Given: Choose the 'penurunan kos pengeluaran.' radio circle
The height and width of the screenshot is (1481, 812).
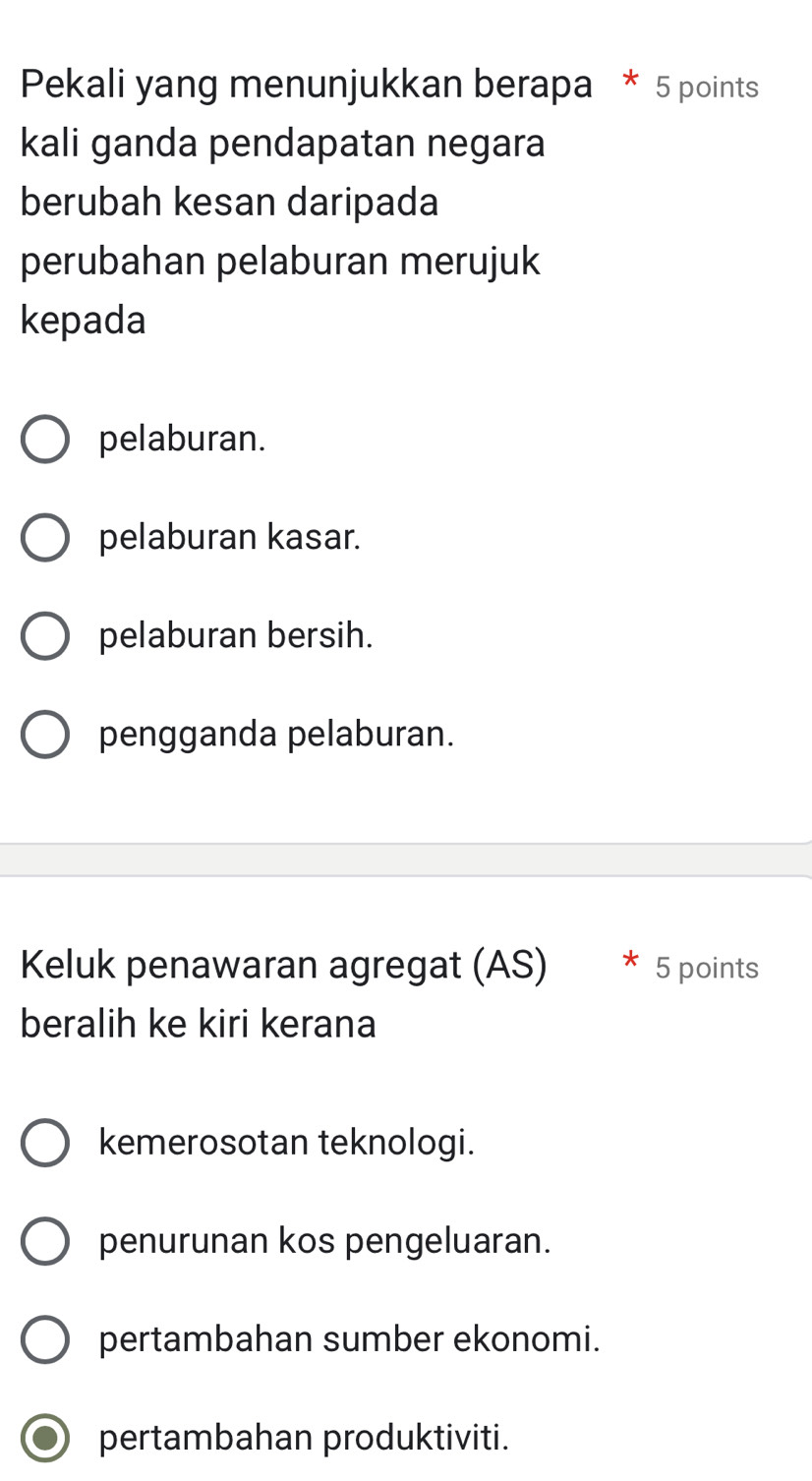Looking at the screenshot, I should pos(45,1241).
